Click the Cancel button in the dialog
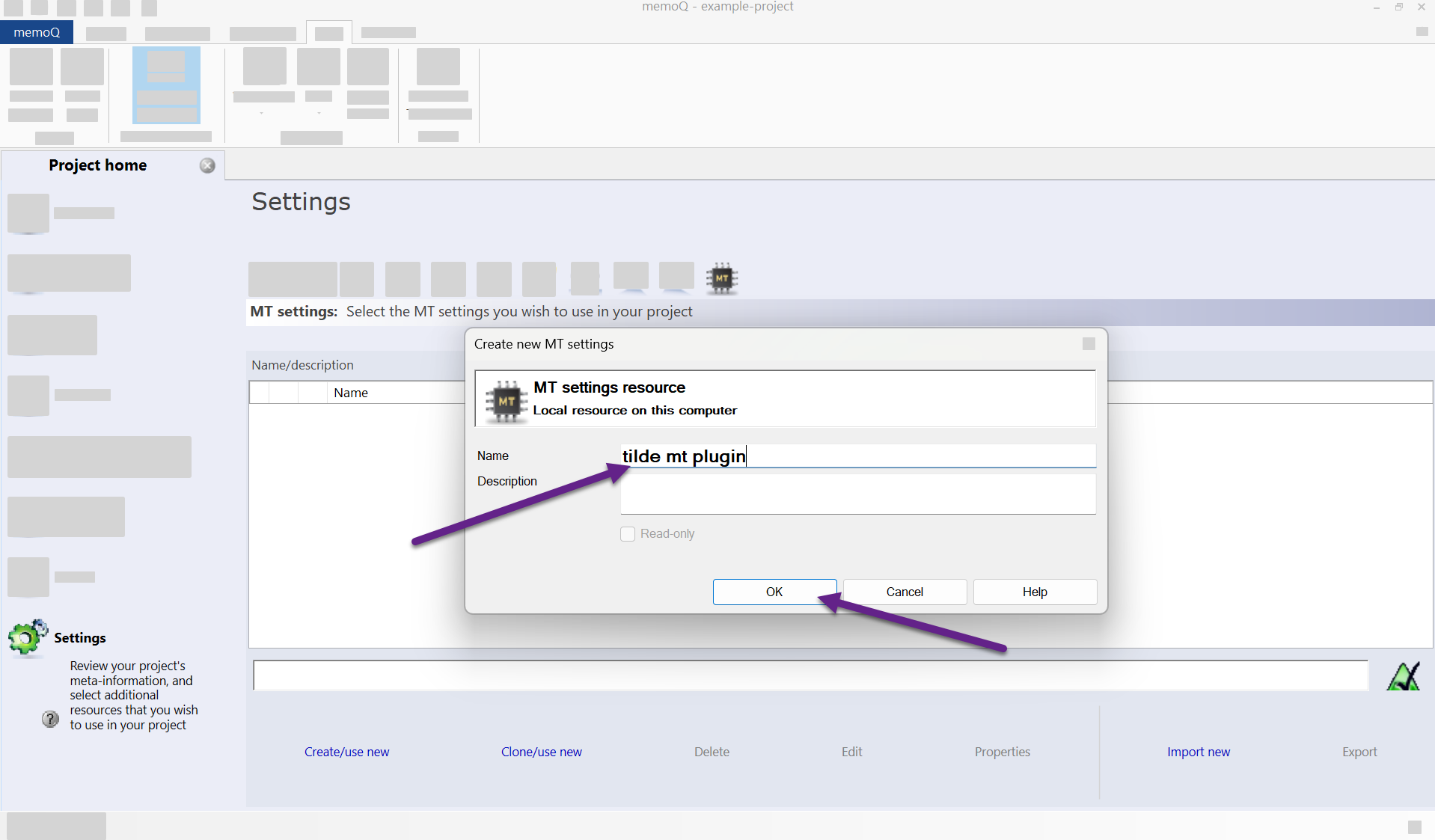This screenshot has height=840, width=1435. [905, 592]
